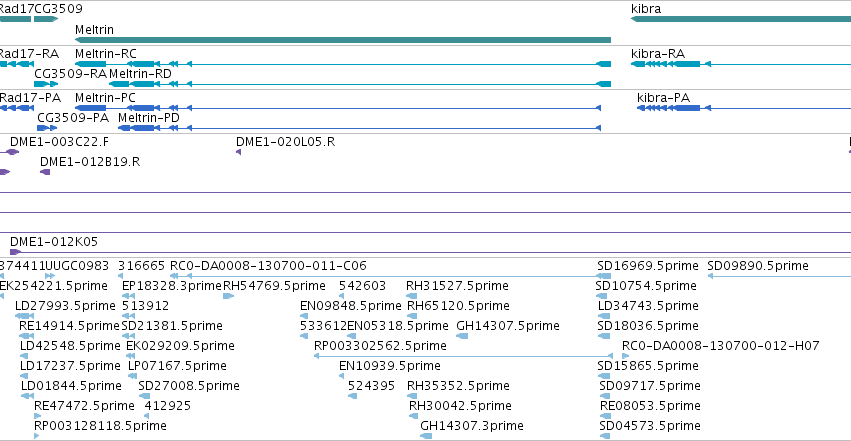The width and height of the screenshot is (851, 441).
Task: Click the LD27993.5prime label
Action: point(65,306)
